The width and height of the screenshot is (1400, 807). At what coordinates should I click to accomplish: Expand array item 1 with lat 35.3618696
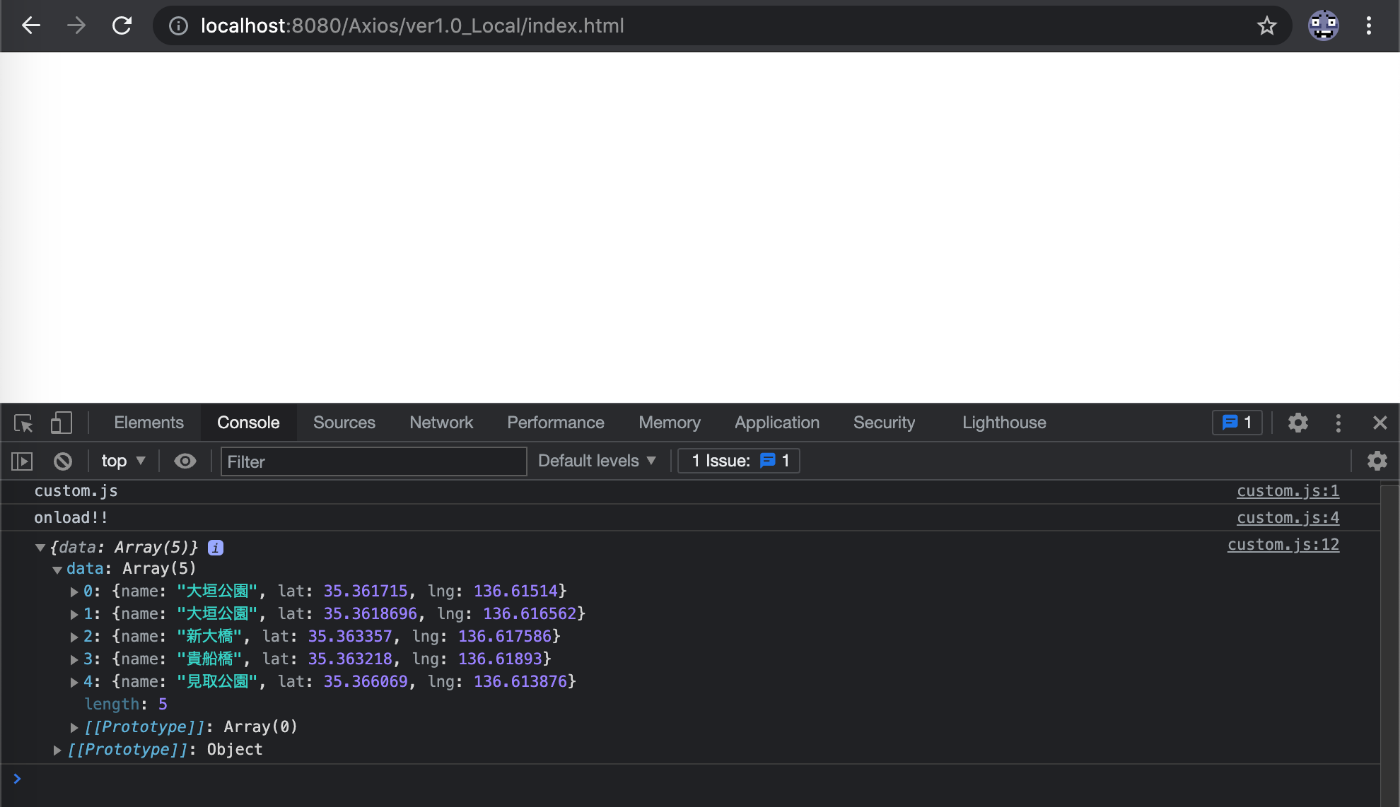tap(74, 614)
